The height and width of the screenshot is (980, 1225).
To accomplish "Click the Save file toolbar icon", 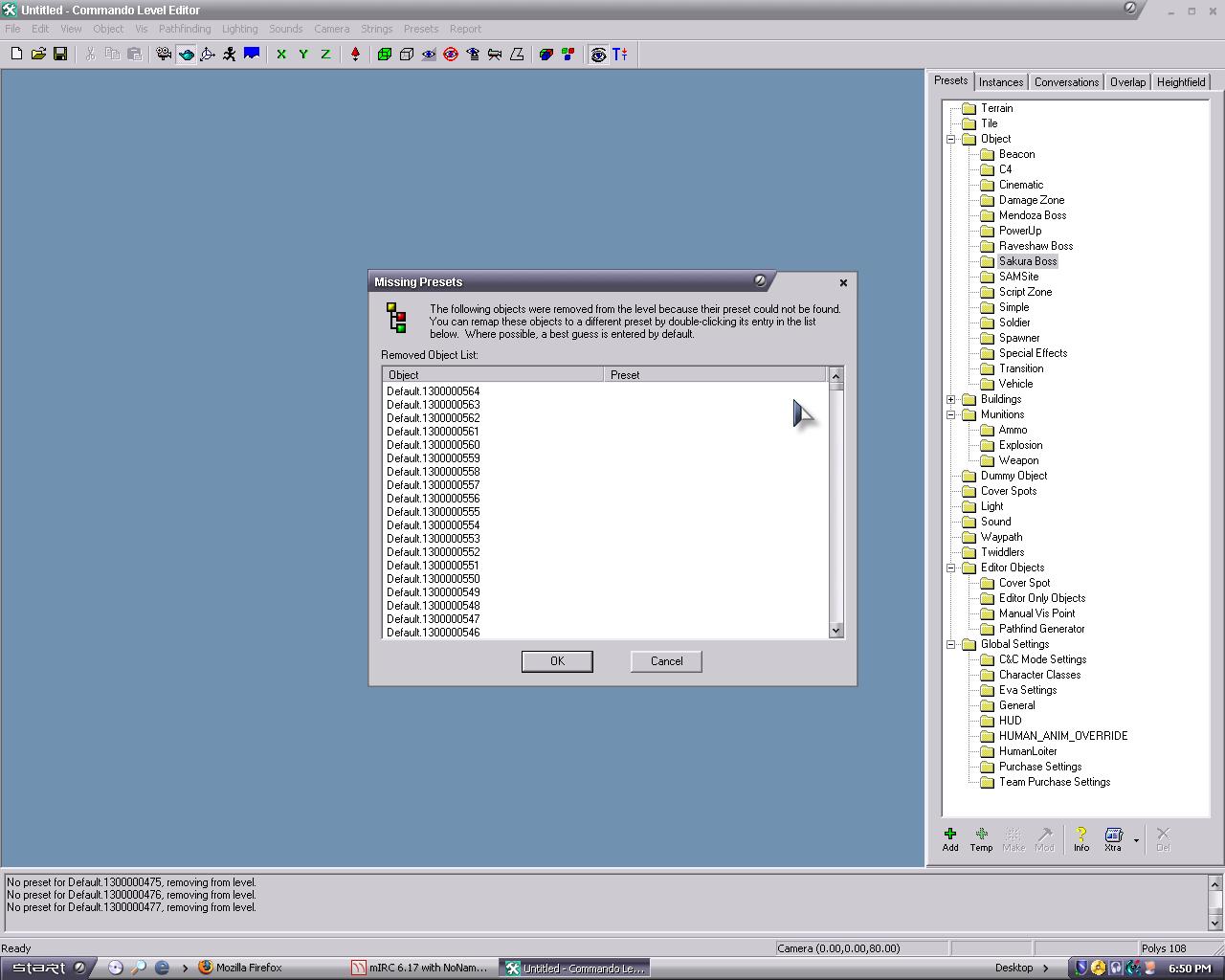I will (x=60, y=55).
